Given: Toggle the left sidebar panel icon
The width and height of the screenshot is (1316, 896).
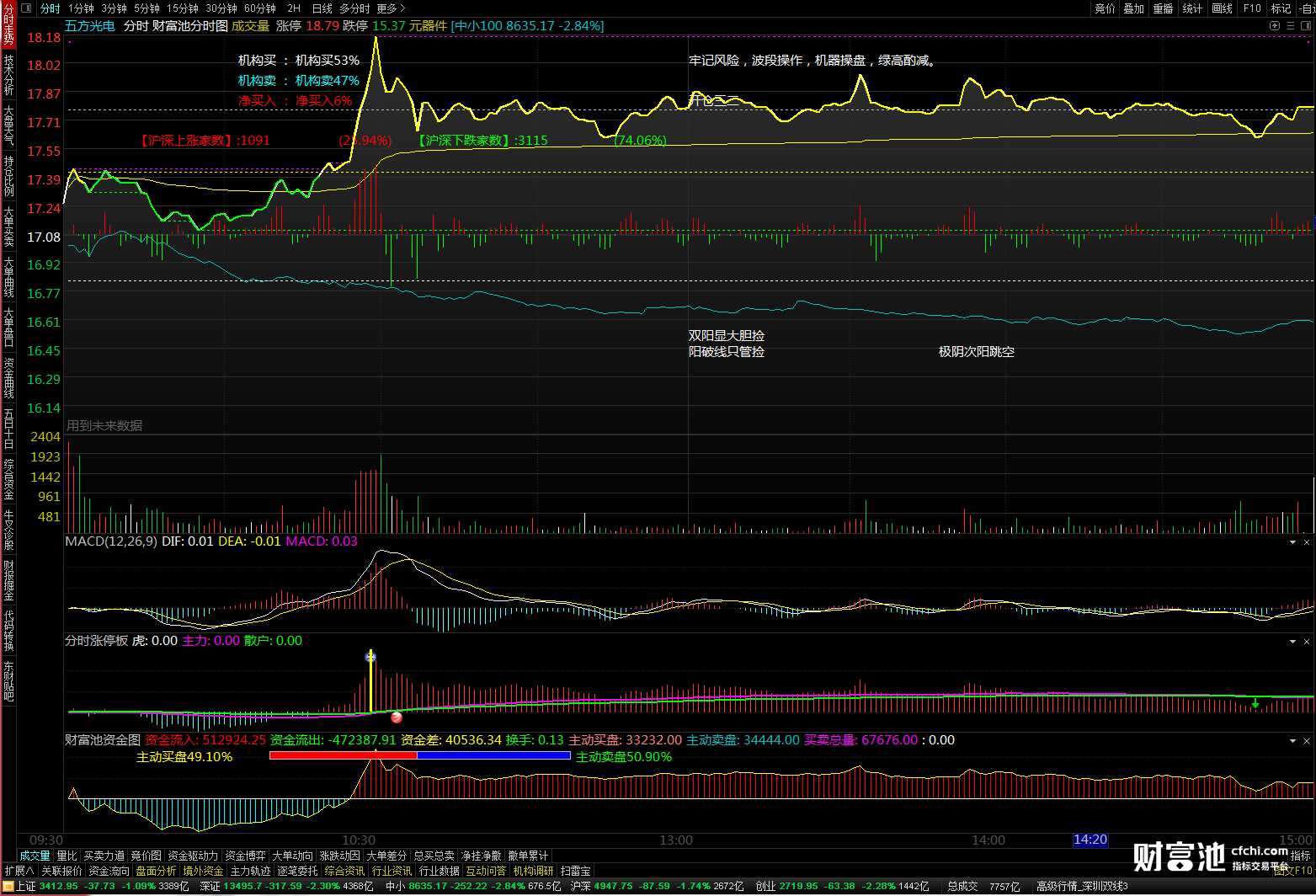Looking at the screenshot, I should [x=24, y=8].
